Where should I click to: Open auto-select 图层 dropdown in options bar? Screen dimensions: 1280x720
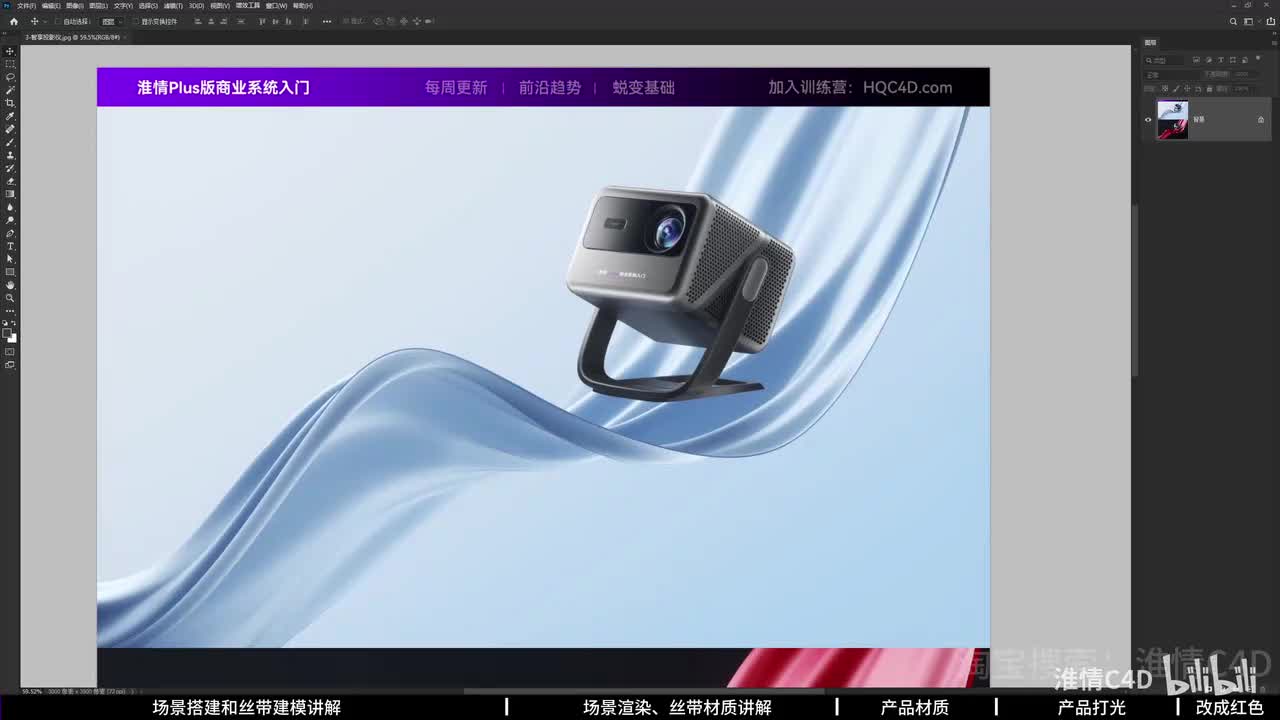pos(110,21)
